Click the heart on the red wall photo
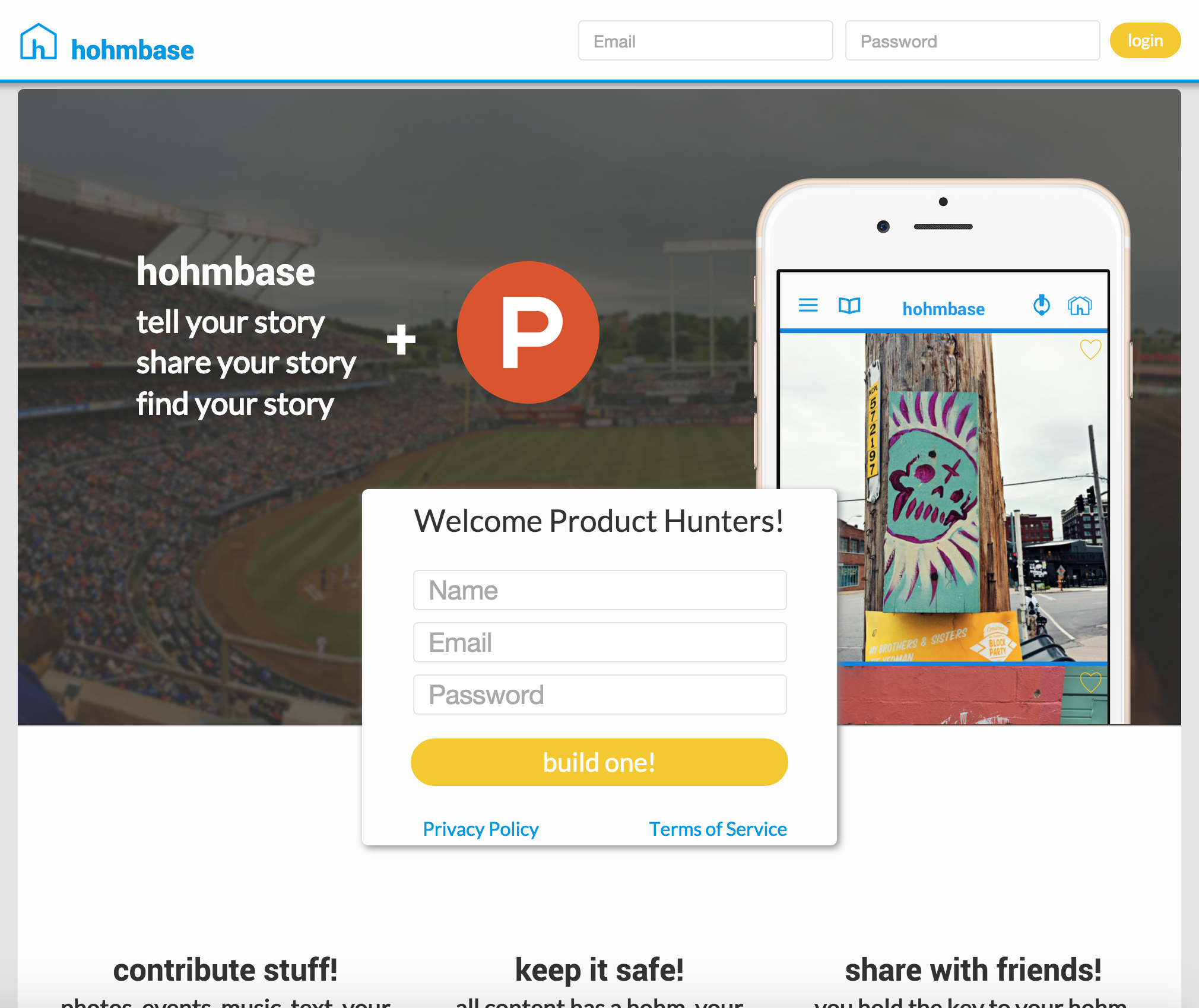This screenshot has width=1199, height=1008. coord(1090,681)
